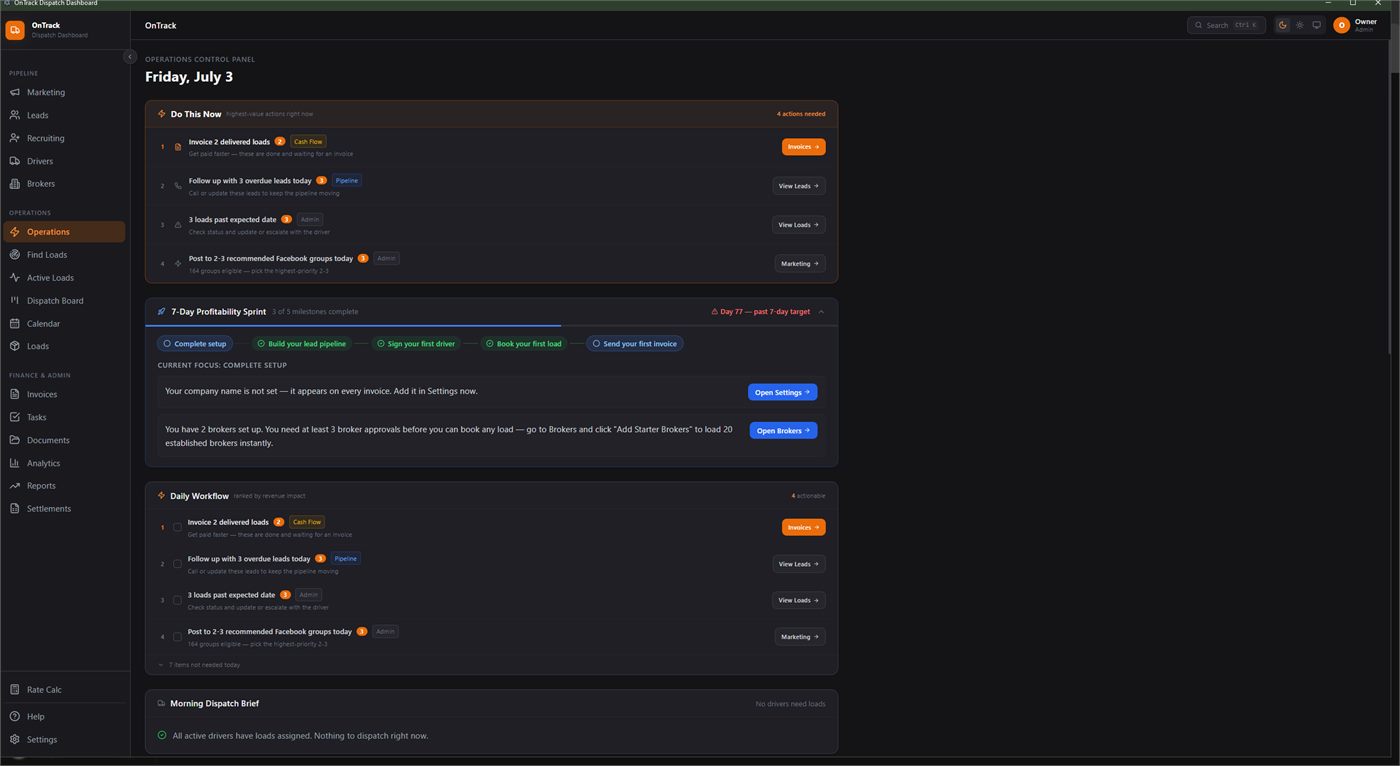The width and height of the screenshot is (1400, 766).
Task: Select the Complete setup milestone pill
Action: [x=195, y=344]
